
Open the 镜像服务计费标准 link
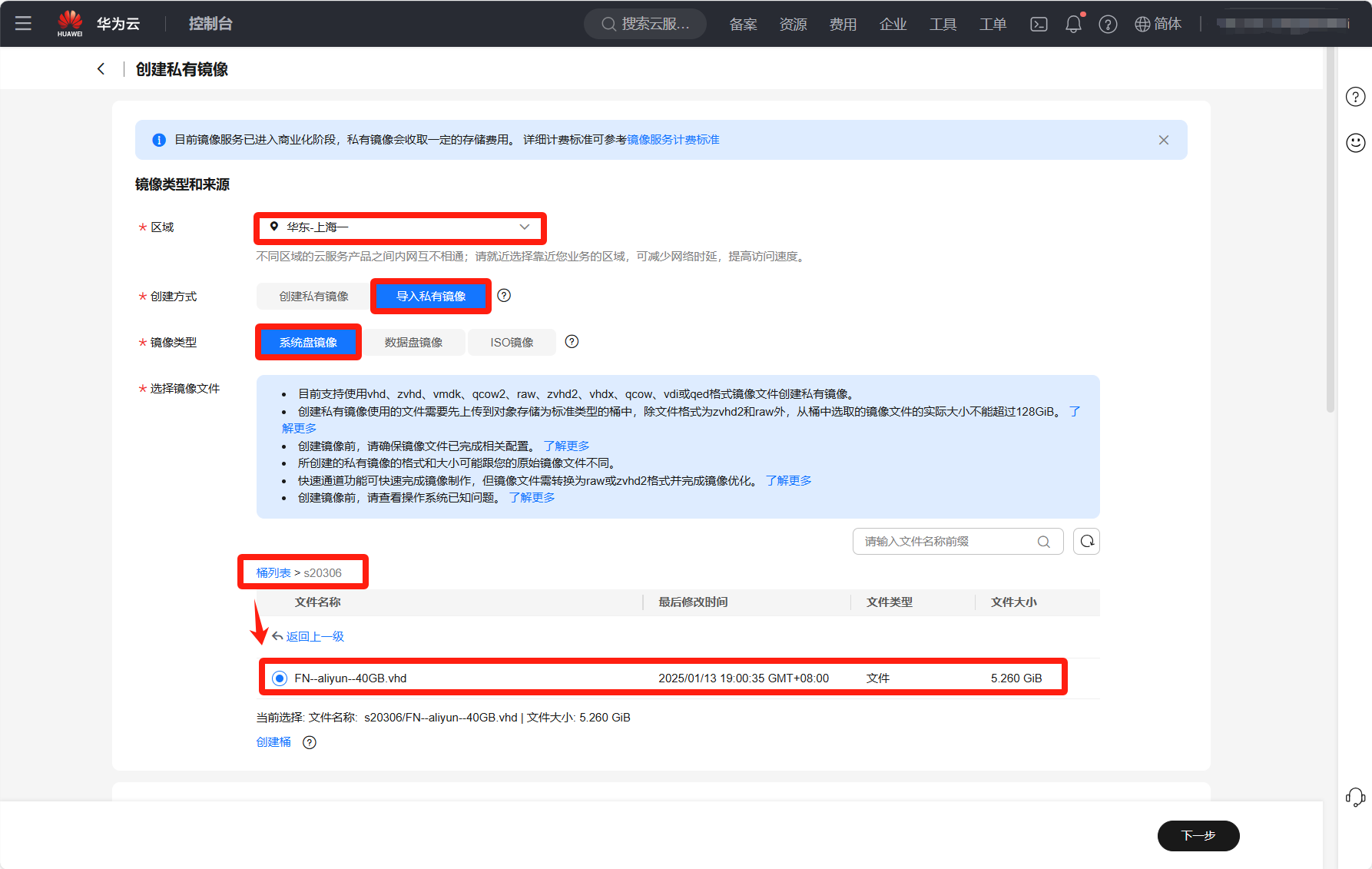click(x=673, y=140)
